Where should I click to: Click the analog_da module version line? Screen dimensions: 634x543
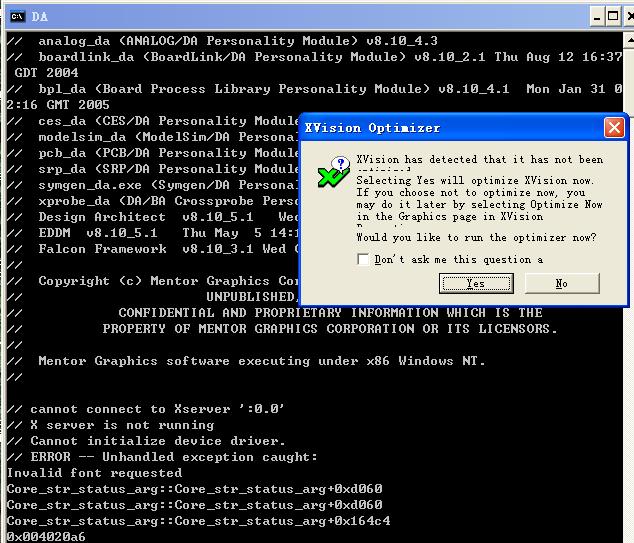[222, 41]
